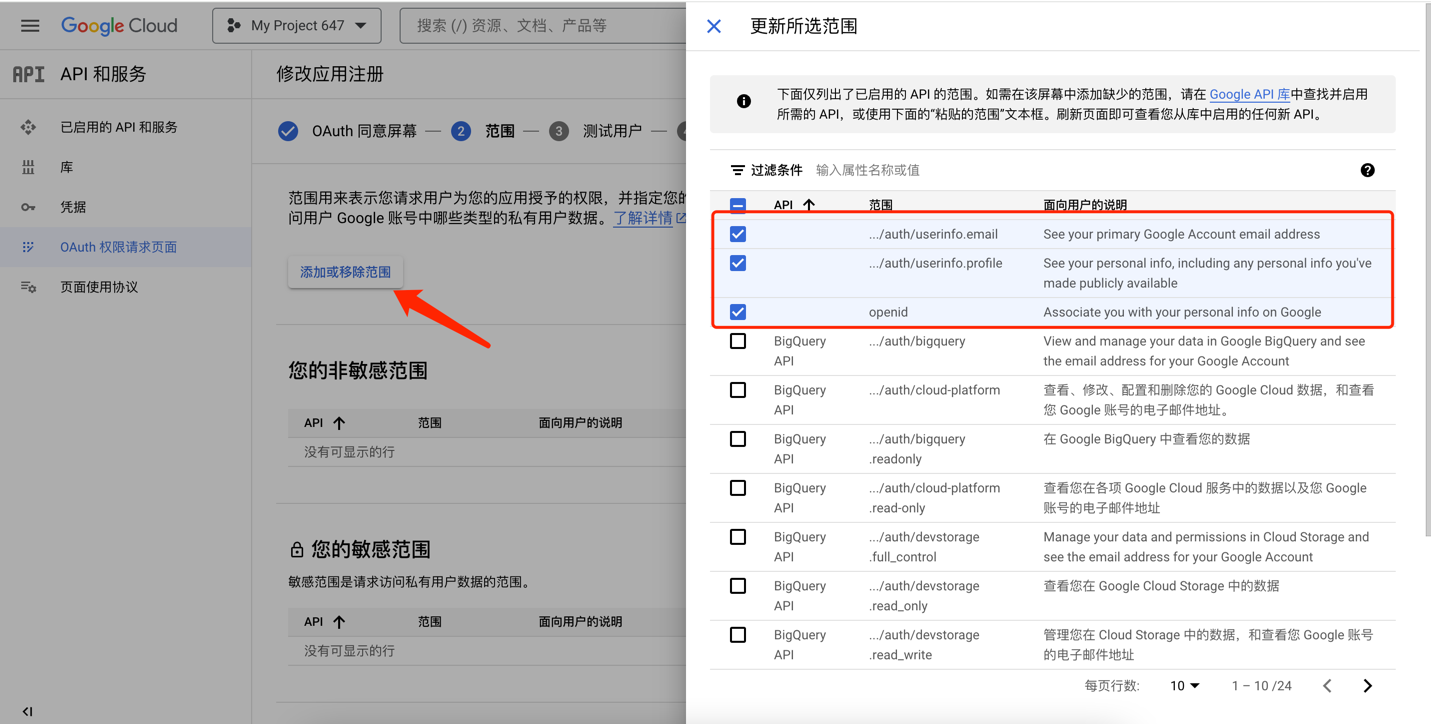The width and height of the screenshot is (1431, 724).
Task: Click the OAuth 权限请求页面 sidebar icon
Action: (28, 247)
